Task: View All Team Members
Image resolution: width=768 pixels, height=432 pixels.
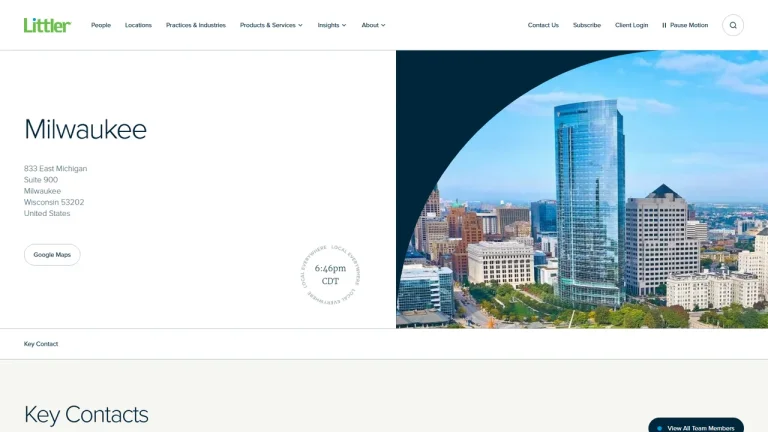Action: click(696, 425)
